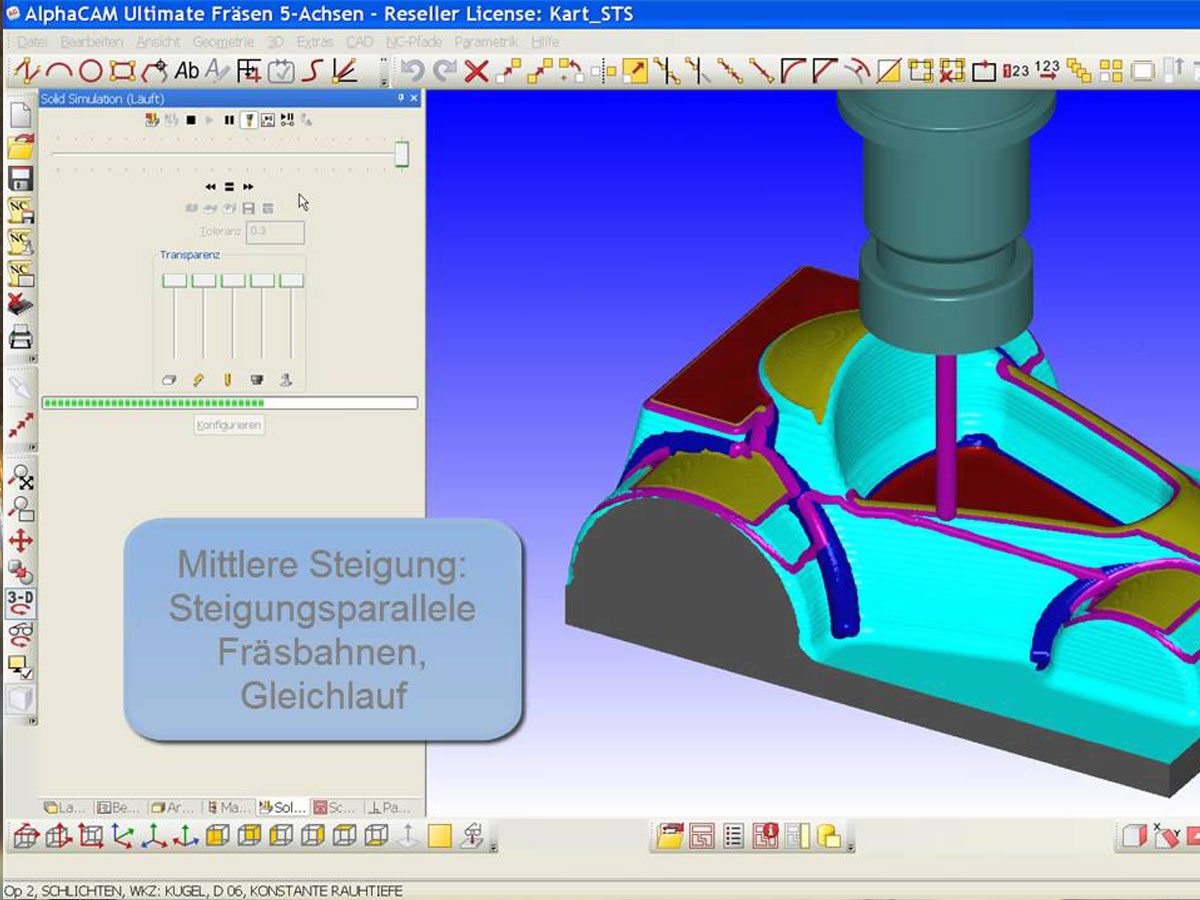This screenshot has width=1200, height=900.
Task: Switch to the Sol... tab
Action: tap(283, 807)
